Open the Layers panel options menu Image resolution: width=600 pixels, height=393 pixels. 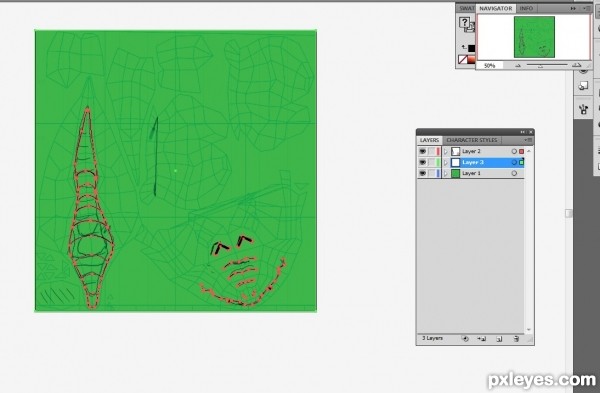point(528,140)
